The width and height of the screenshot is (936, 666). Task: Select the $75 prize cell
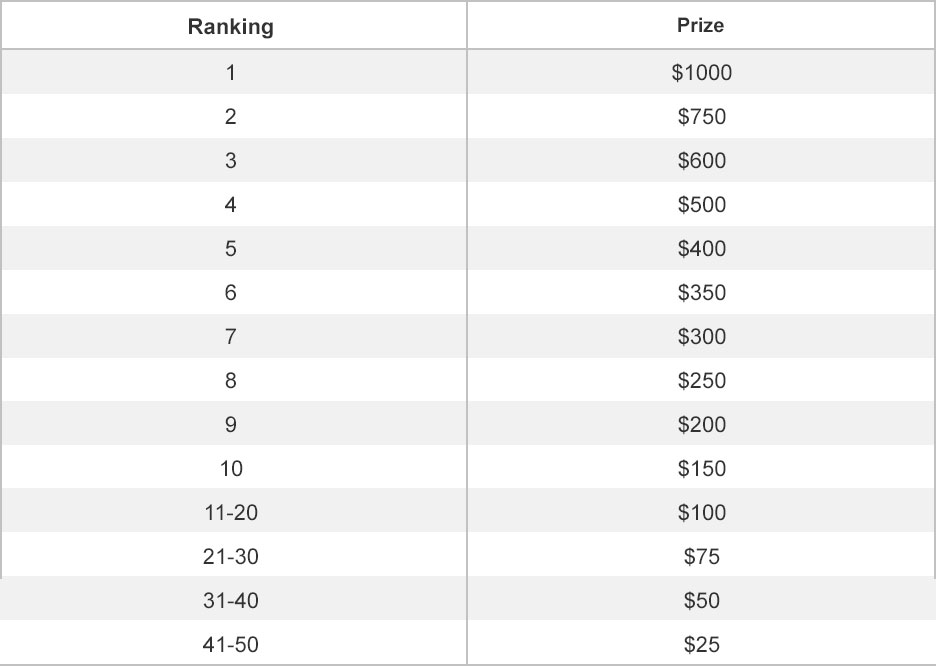(x=701, y=557)
